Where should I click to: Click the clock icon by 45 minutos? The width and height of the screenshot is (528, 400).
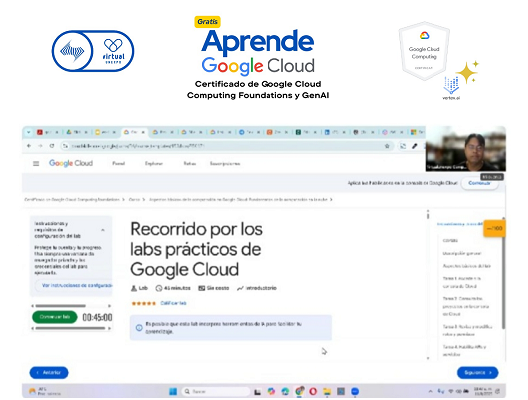[159, 288]
